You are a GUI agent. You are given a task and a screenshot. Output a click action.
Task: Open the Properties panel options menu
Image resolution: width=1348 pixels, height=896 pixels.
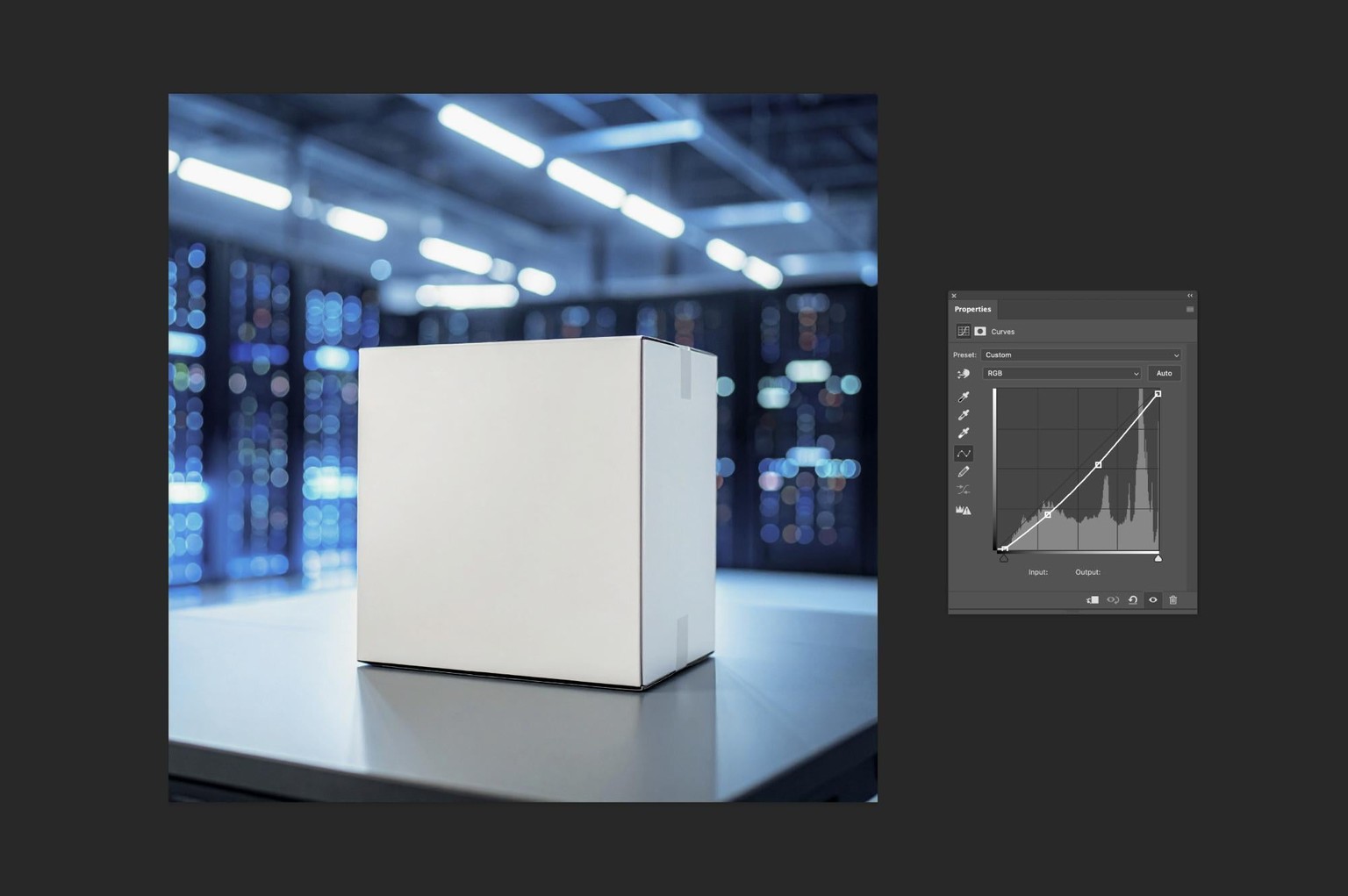pyautogui.click(x=1190, y=310)
